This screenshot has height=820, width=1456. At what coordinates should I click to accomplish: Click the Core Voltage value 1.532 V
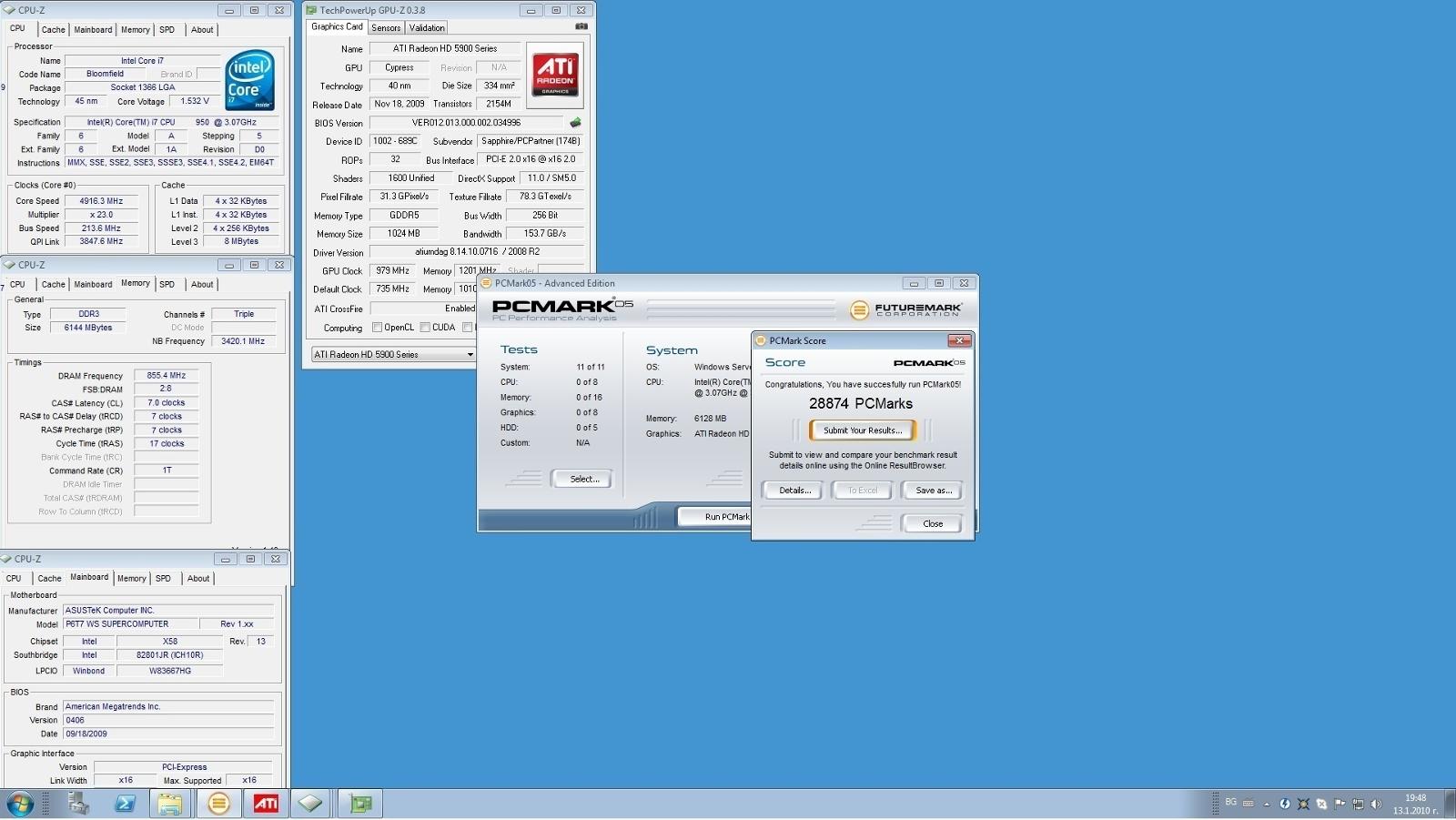point(194,102)
